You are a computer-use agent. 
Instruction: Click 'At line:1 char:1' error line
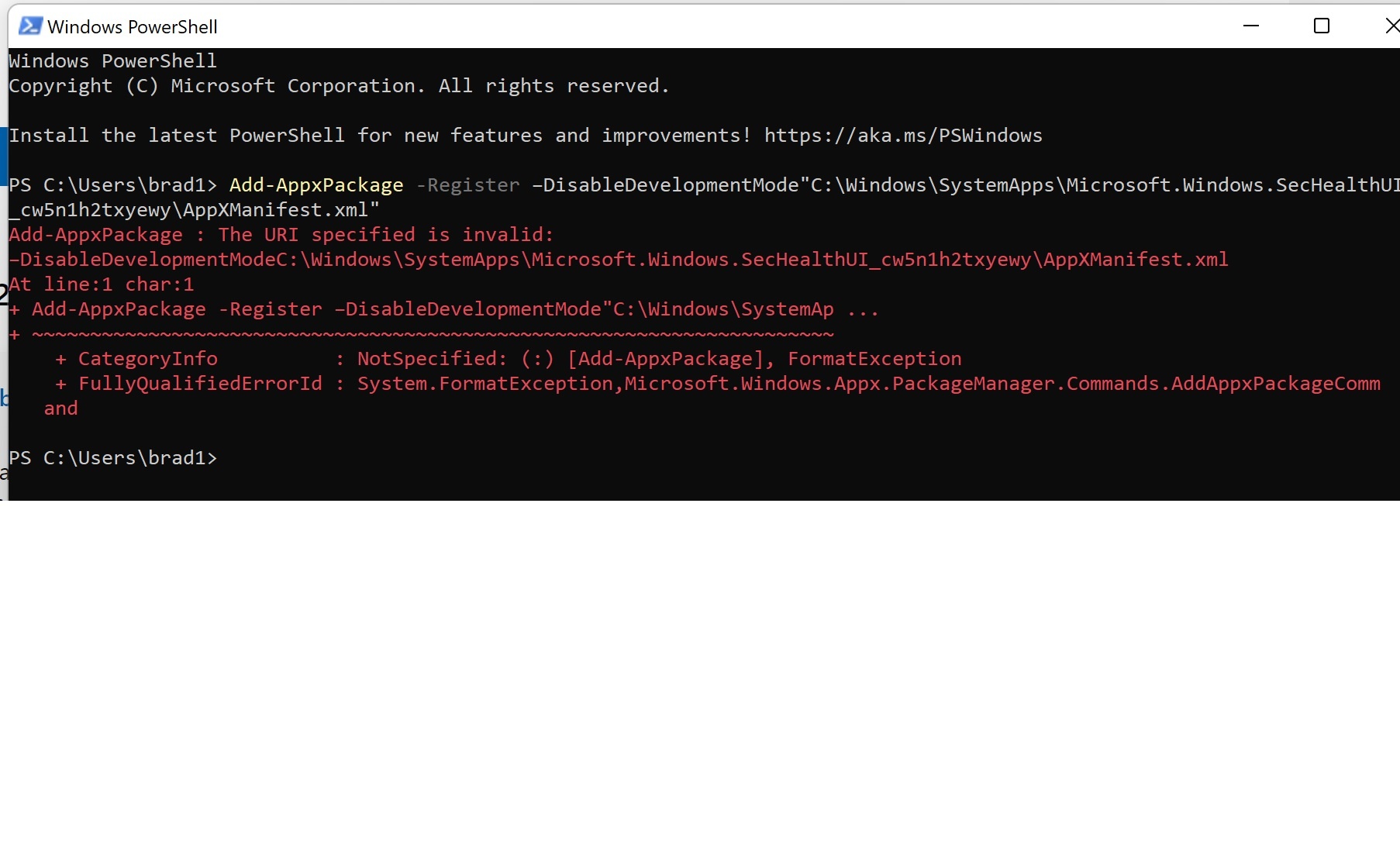coord(102,284)
